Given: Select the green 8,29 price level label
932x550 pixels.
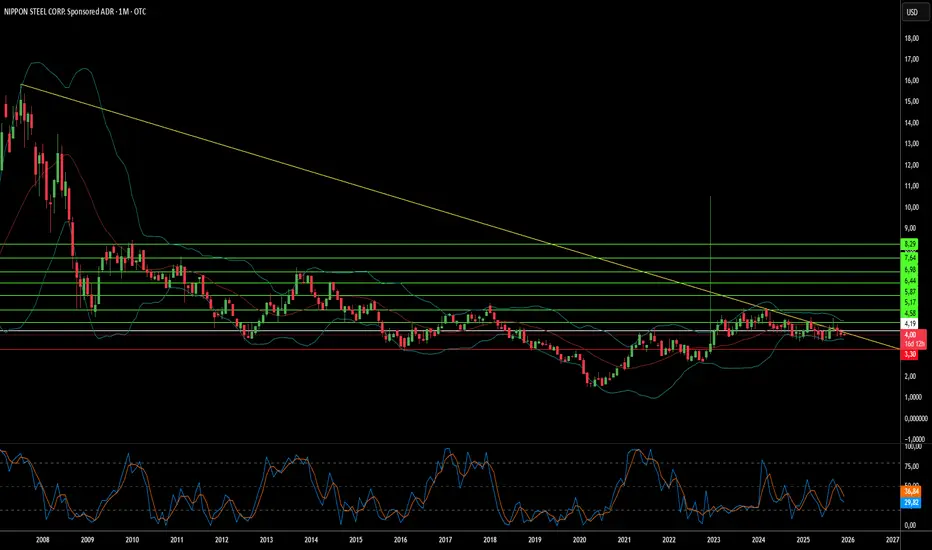Looking at the screenshot, I should coord(909,244).
